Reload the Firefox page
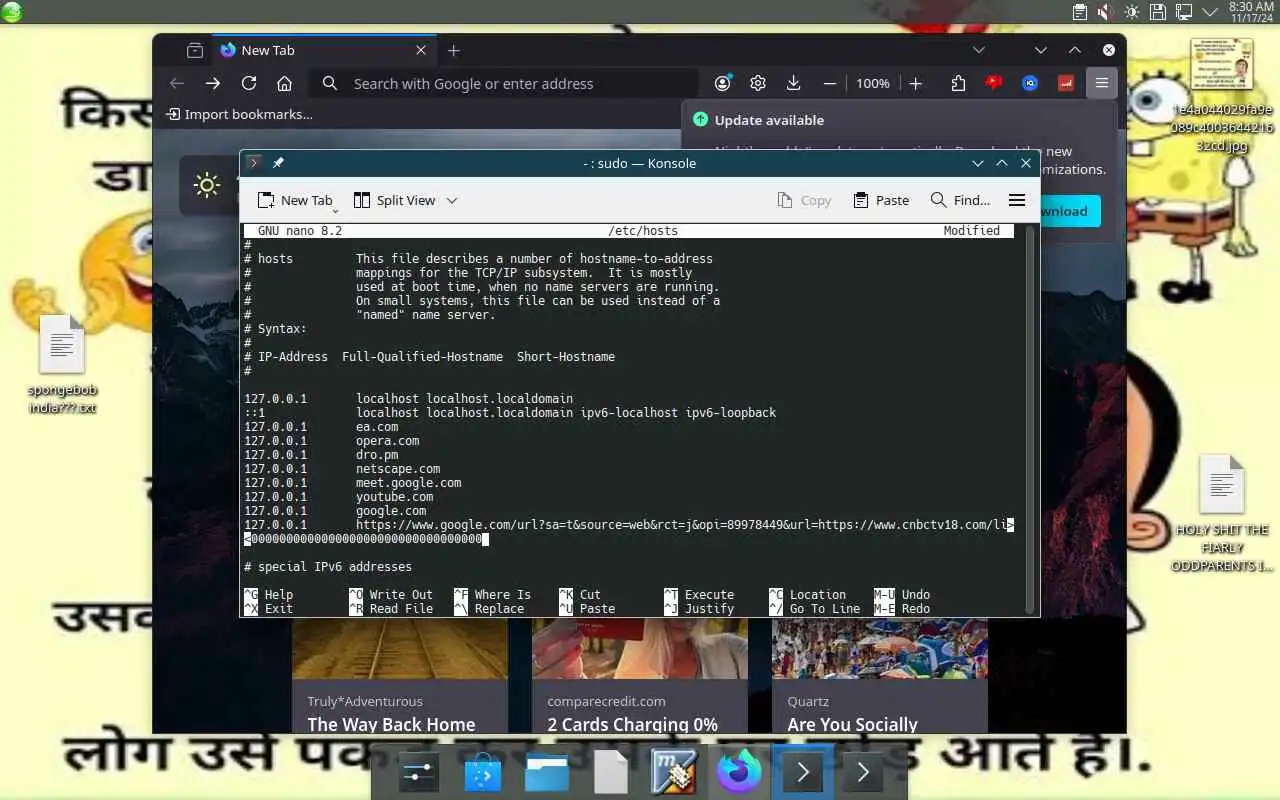The width and height of the screenshot is (1280, 800). coord(249,84)
